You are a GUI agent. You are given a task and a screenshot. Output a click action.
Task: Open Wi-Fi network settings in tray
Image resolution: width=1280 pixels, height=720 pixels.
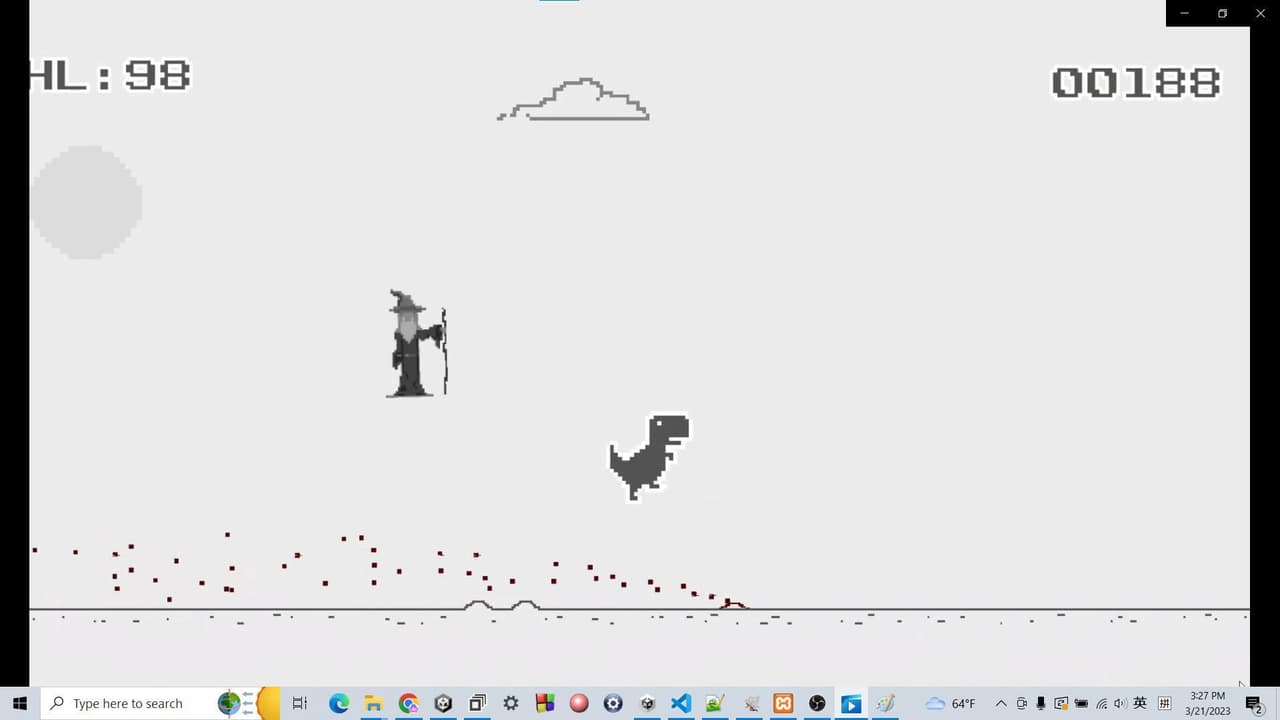tap(1101, 703)
